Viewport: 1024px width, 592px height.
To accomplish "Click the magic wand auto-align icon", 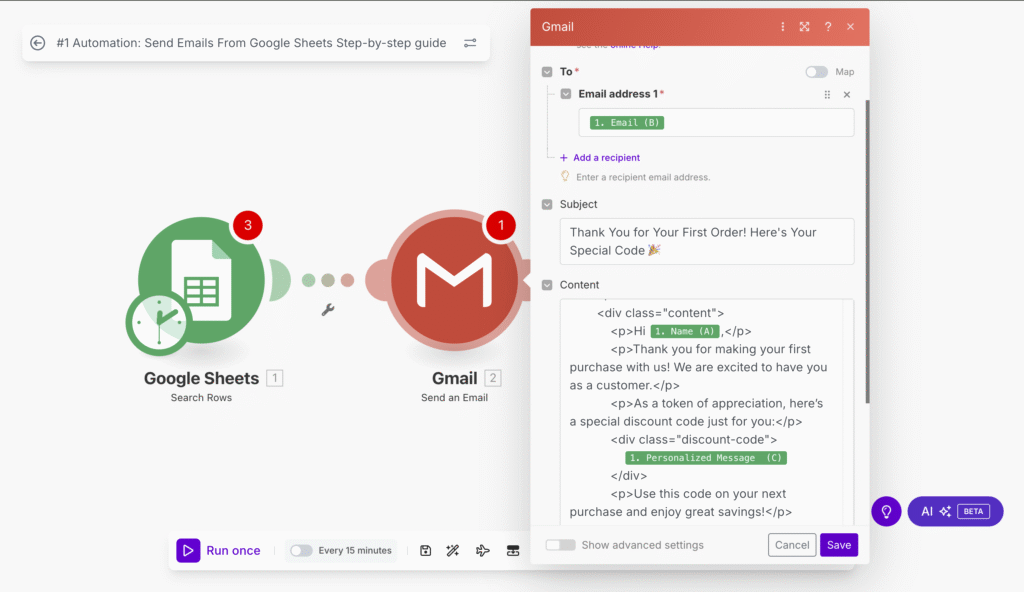I will pyautogui.click(x=453, y=551).
